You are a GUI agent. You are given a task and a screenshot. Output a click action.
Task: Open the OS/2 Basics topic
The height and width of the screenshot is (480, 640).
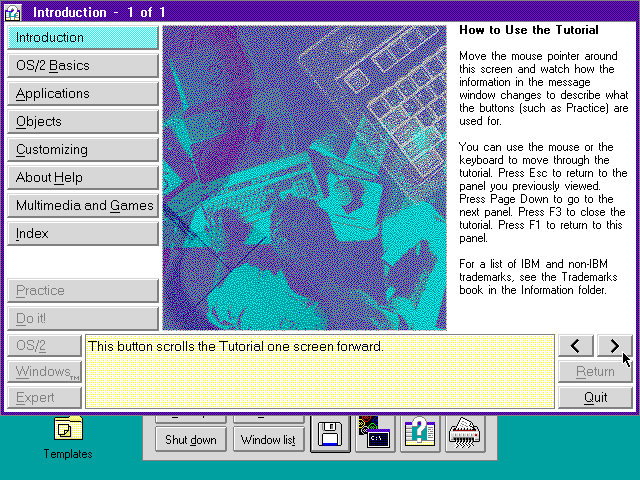point(83,65)
